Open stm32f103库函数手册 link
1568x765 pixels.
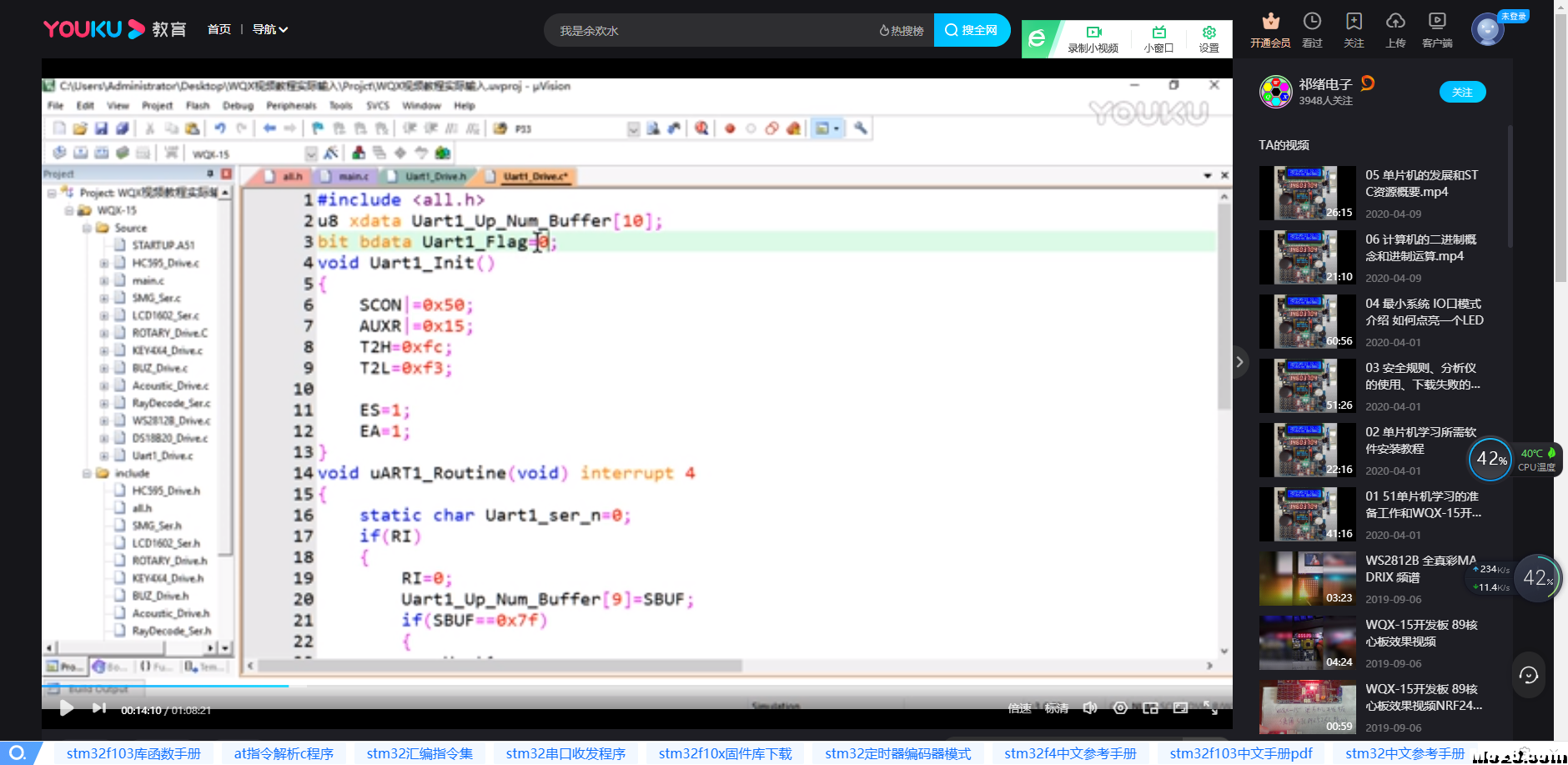pyautogui.click(x=133, y=753)
